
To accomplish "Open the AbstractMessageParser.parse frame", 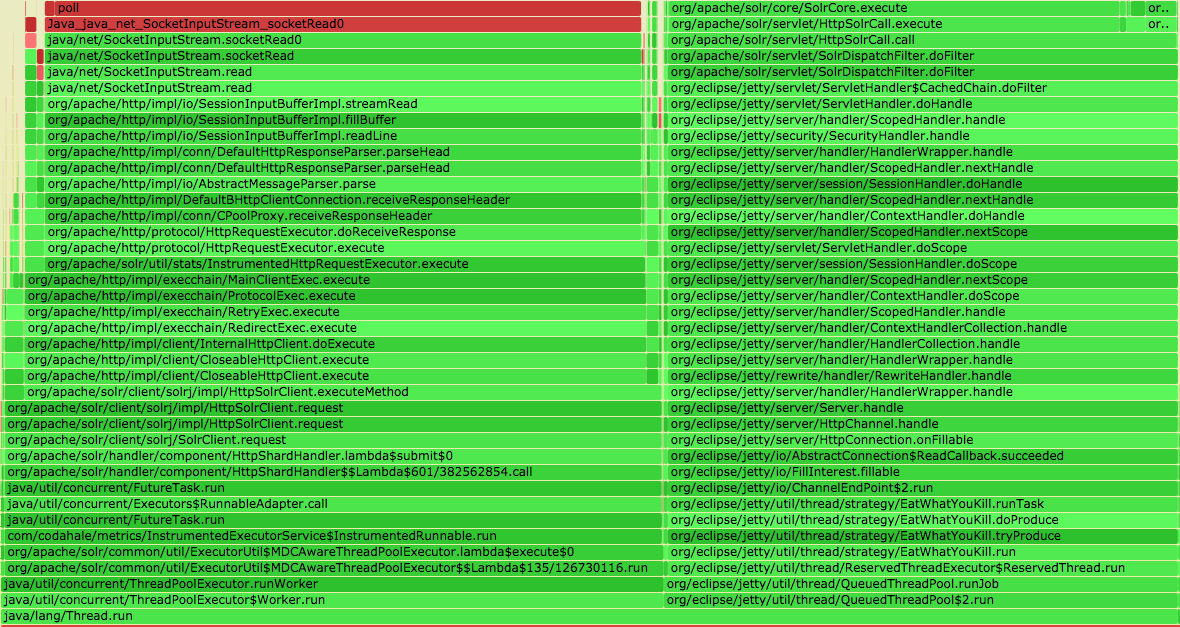I will [x=343, y=184].
